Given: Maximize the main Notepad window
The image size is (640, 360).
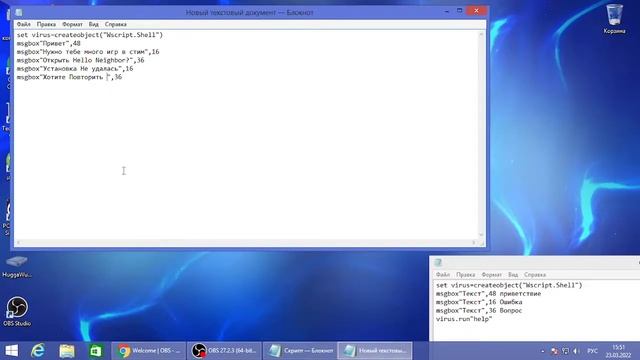Looking at the screenshot, I should (x=460, y=11).
